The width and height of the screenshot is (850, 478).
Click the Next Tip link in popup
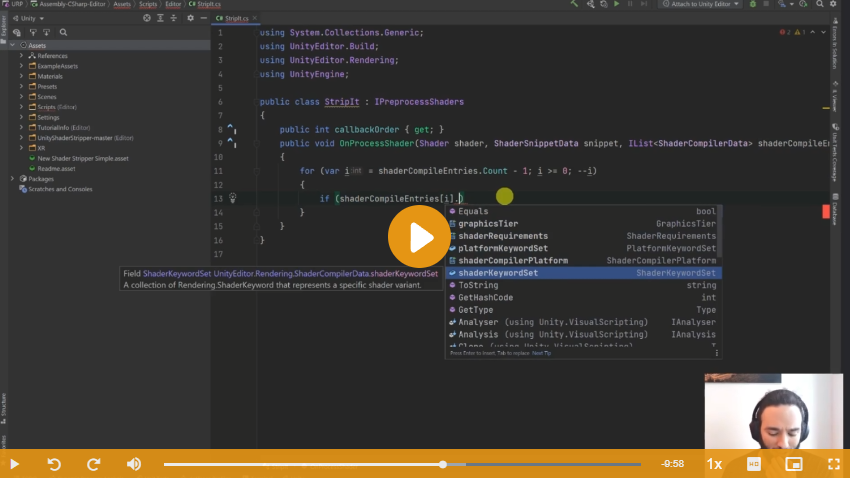pyautogui.click(x=541, y=353)
